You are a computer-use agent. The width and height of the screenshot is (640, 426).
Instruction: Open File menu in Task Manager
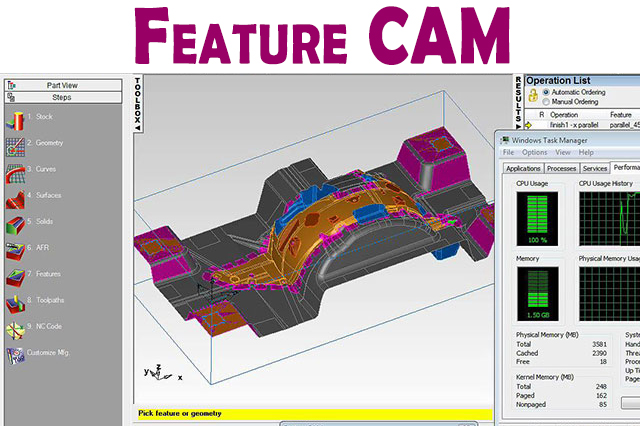[508, 152]
